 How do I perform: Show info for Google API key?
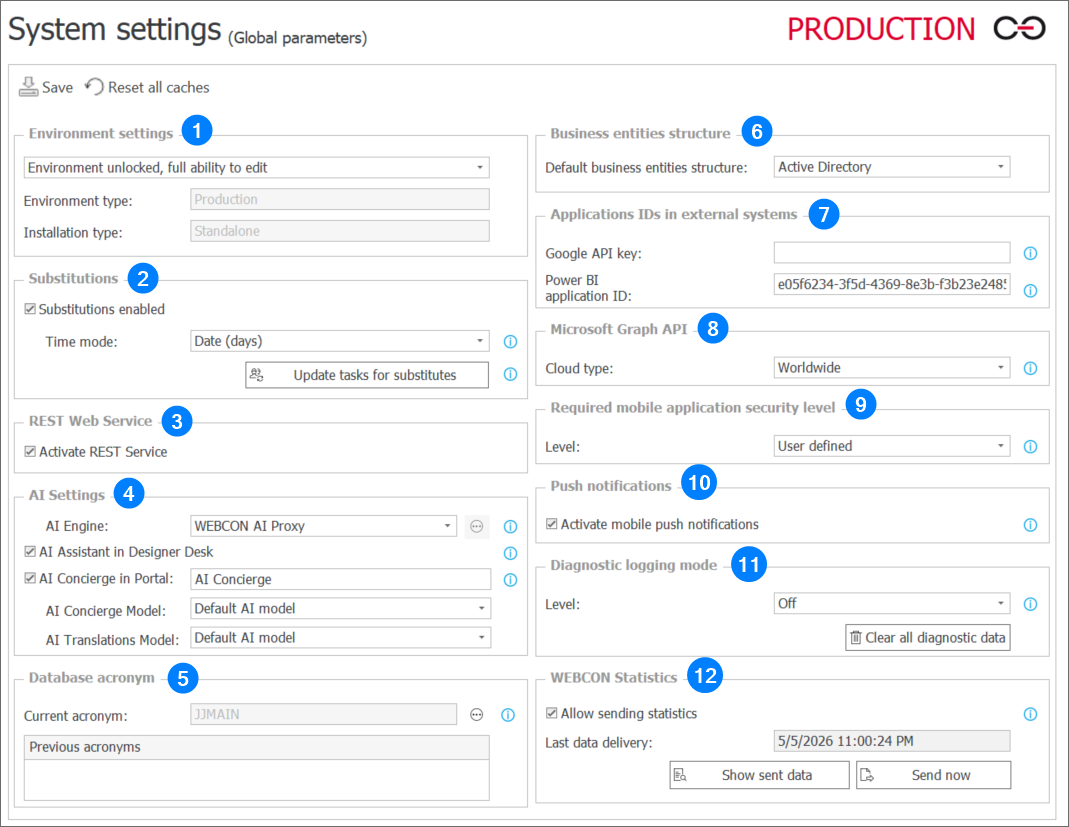coord(1030,254)
